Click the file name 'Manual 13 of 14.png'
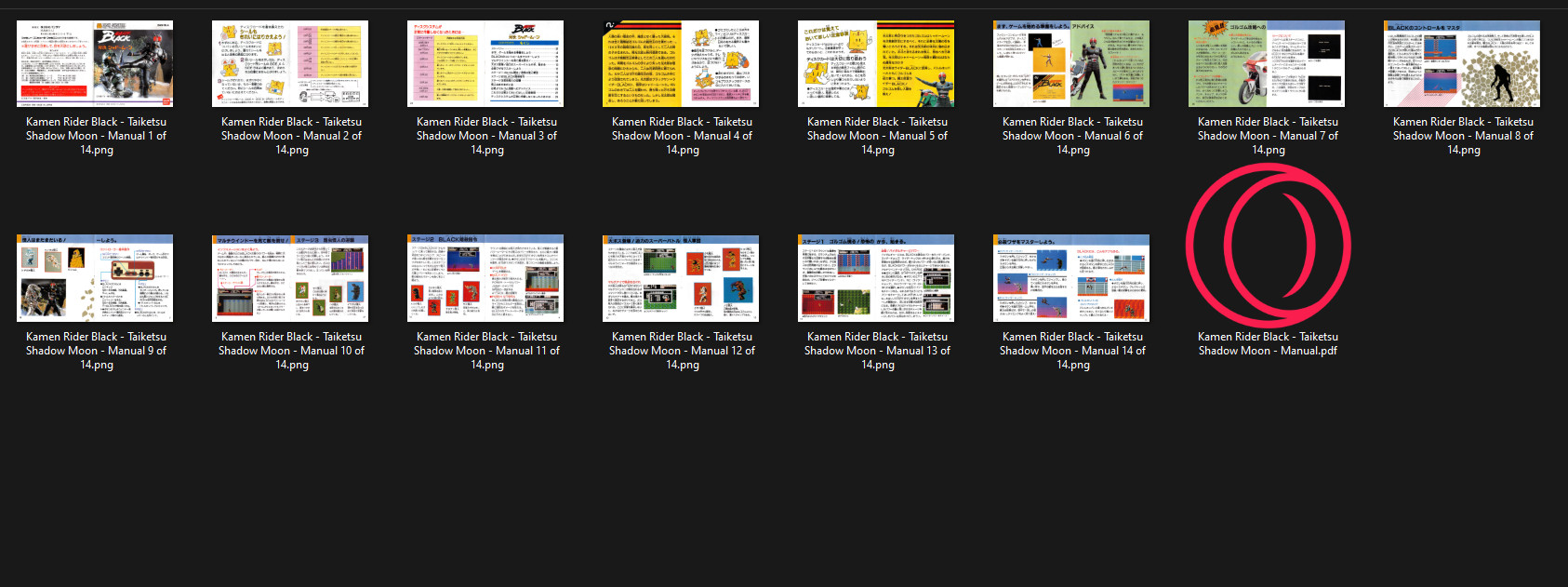 pos(877,351)
